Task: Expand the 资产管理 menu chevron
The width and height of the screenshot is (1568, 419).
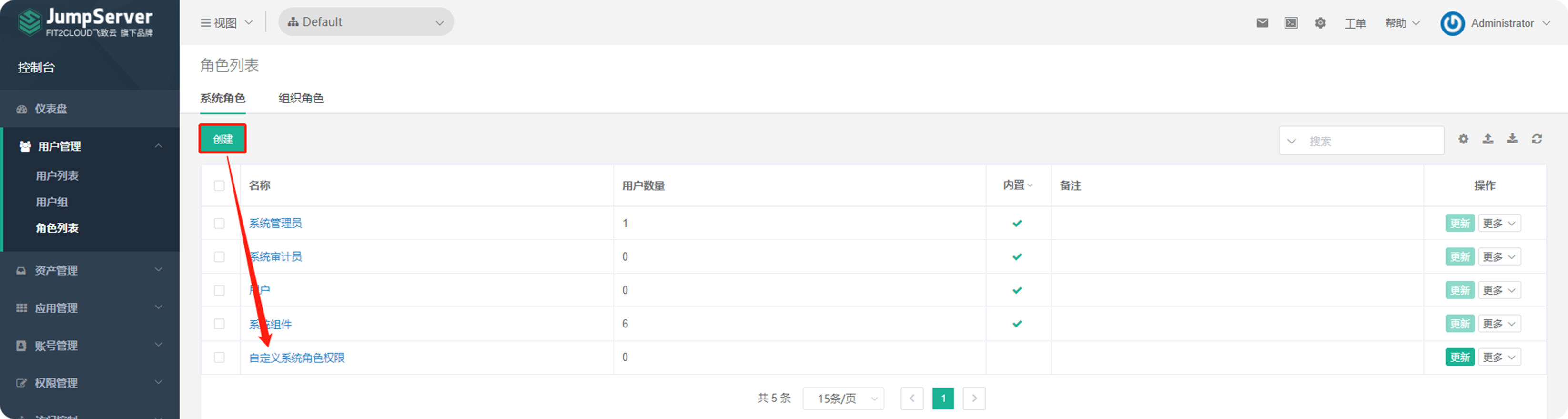Action: tap(158, 270)
